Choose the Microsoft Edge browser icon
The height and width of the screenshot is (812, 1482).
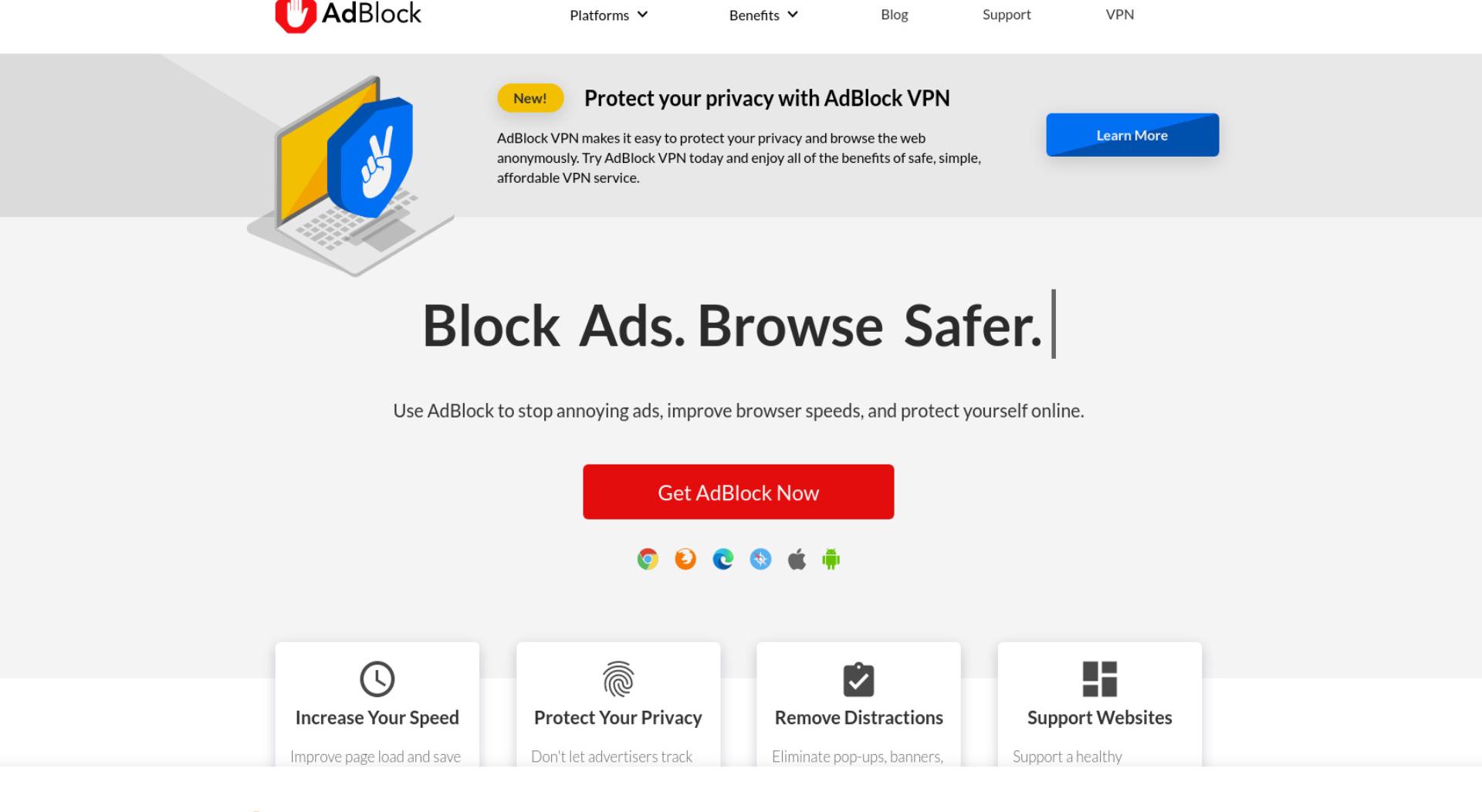tap(723, 559)
